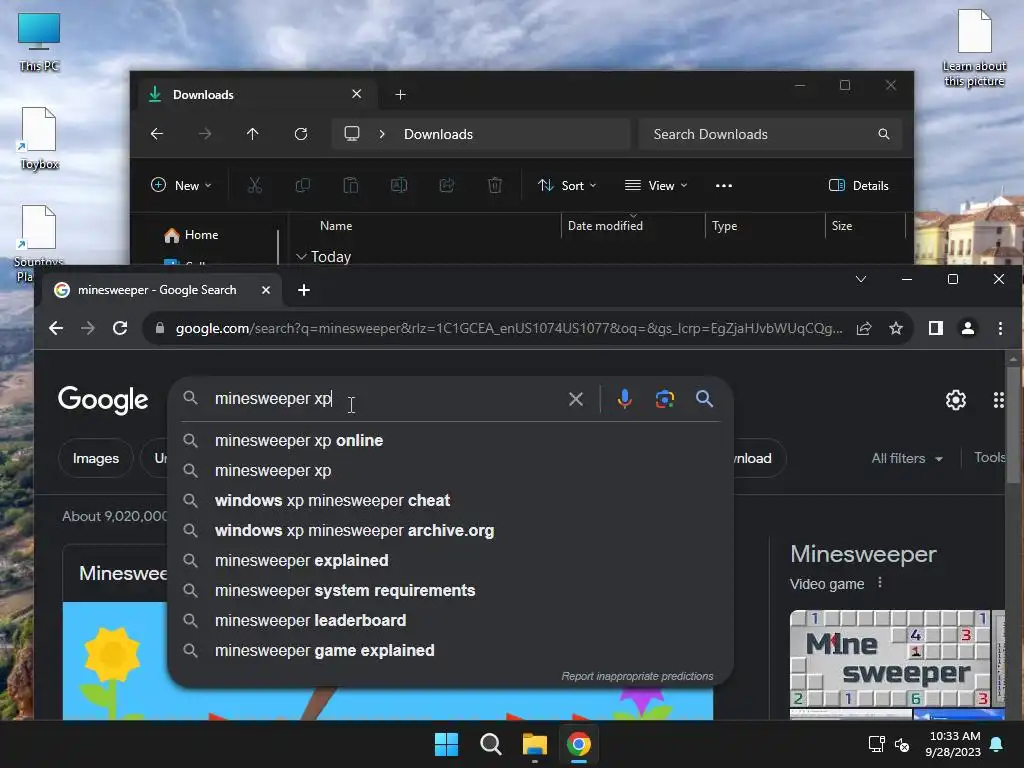Viewport: 1024px width, 768px height.
Task: Share this page from the address bar
Action: (864, 328)
